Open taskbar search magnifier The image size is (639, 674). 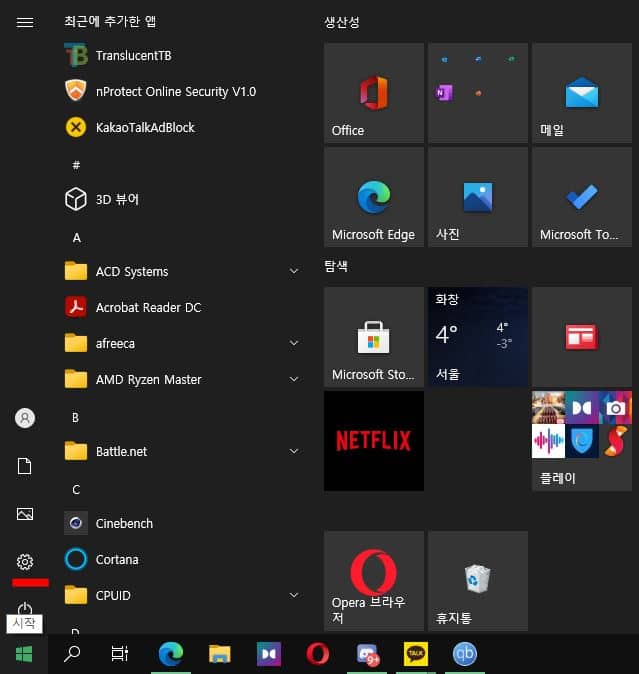72,654
